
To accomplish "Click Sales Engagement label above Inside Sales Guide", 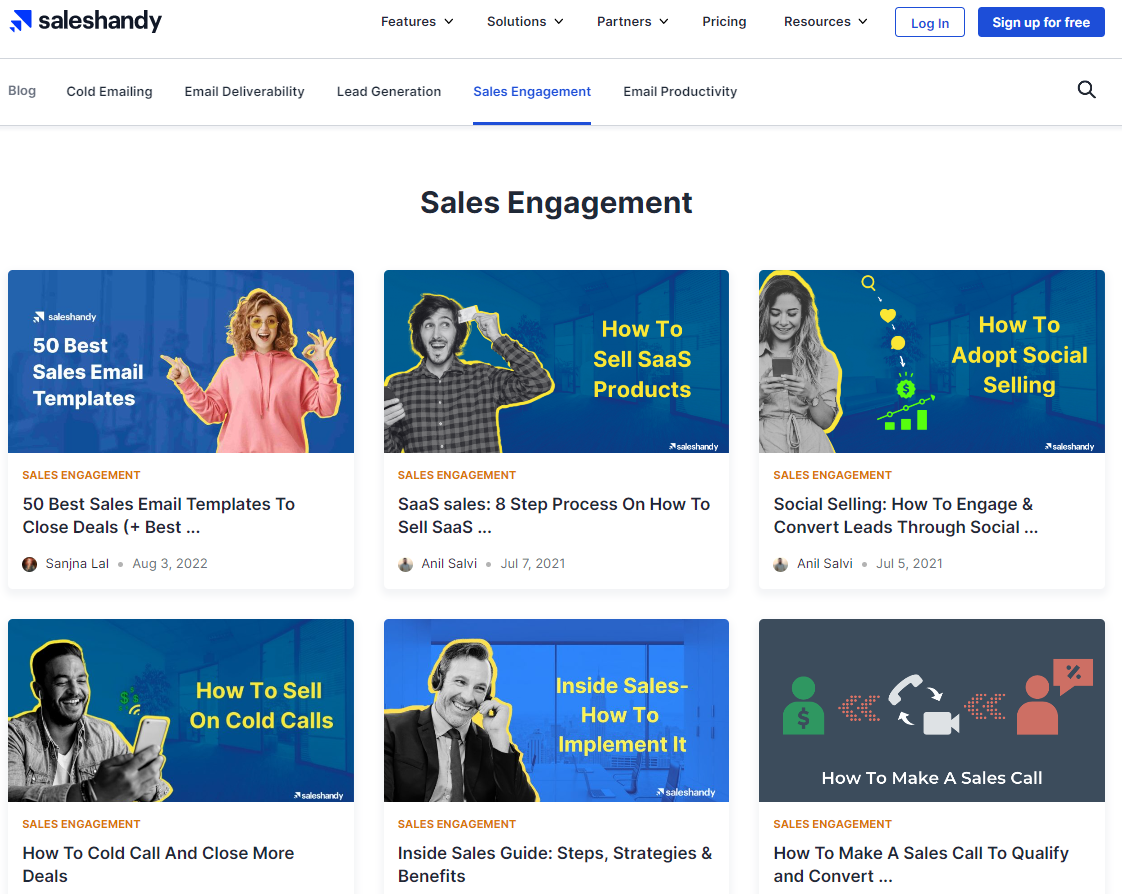I will [x=457, y=825].
